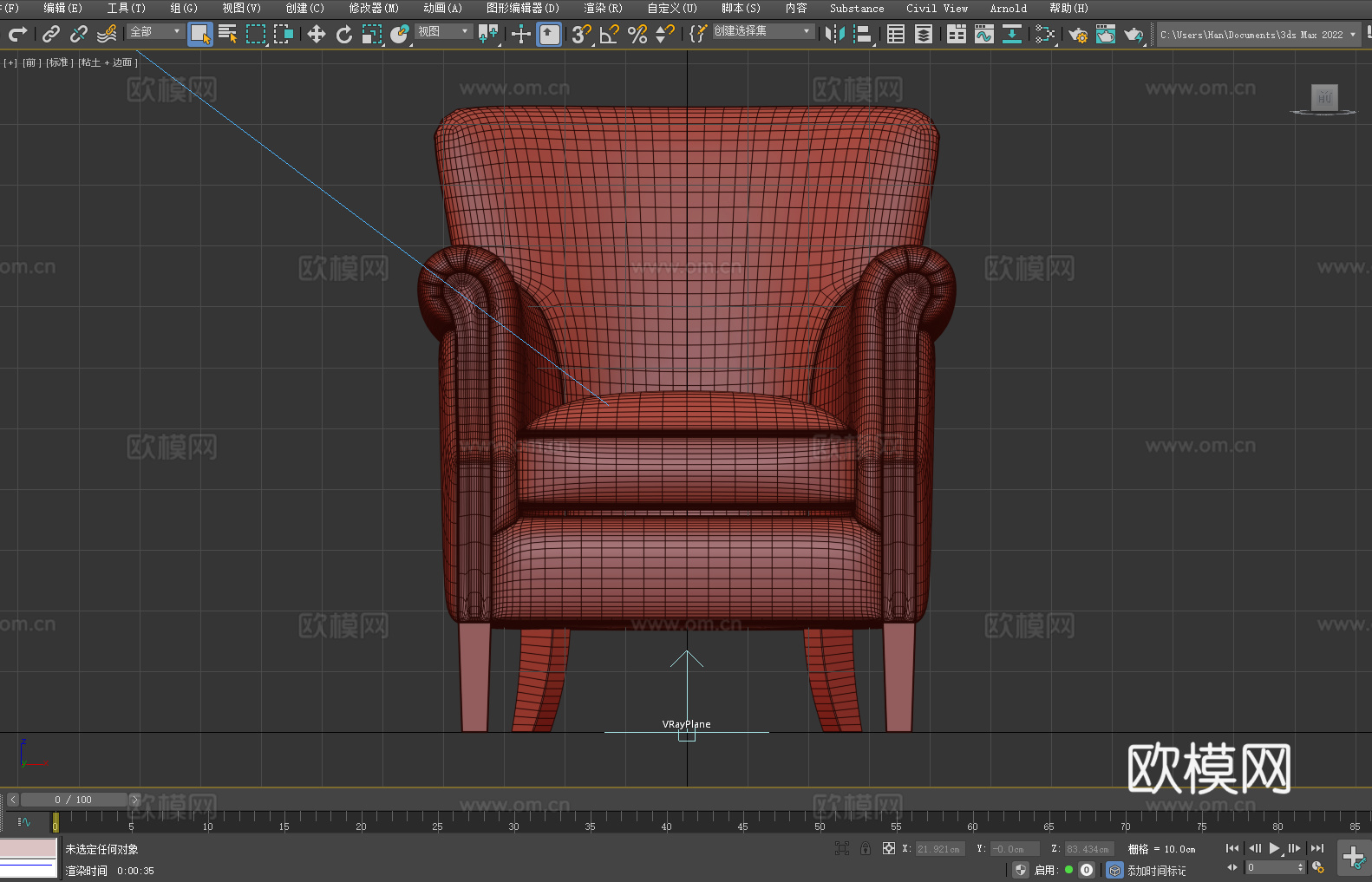Open the 修改器(M) menu

point(374,8)
